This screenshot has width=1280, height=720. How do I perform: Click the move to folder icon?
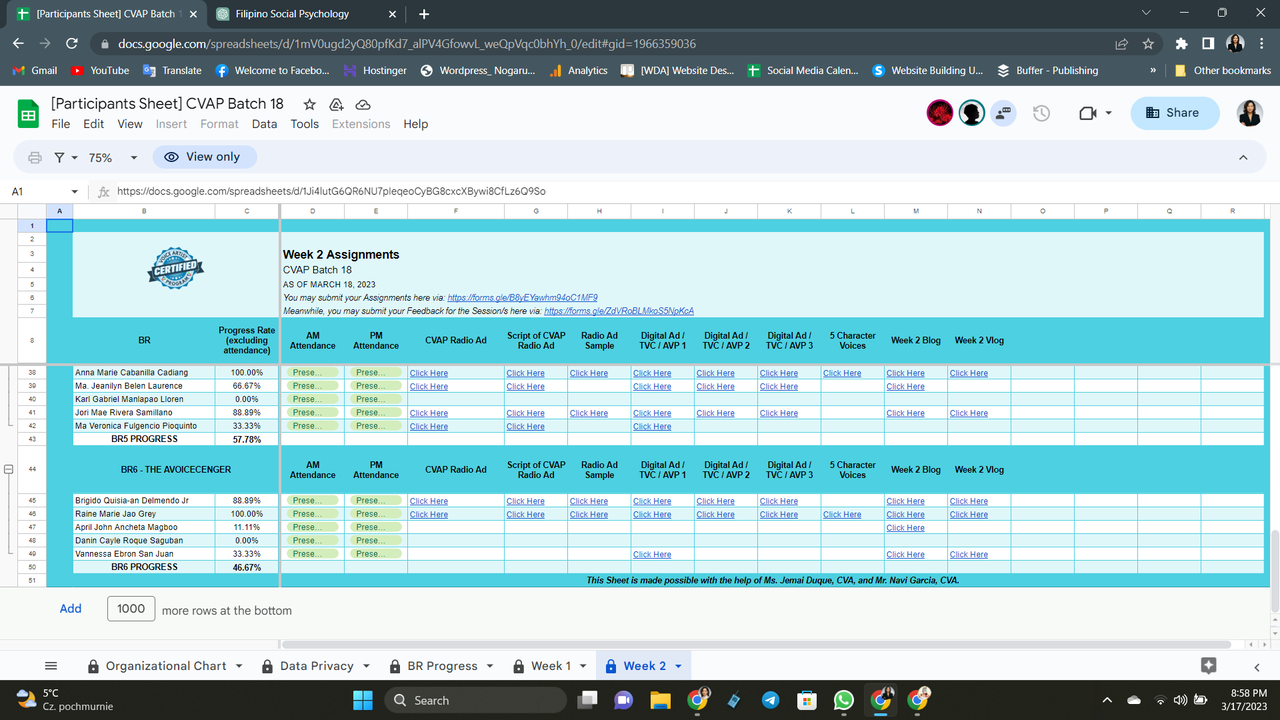337,104
